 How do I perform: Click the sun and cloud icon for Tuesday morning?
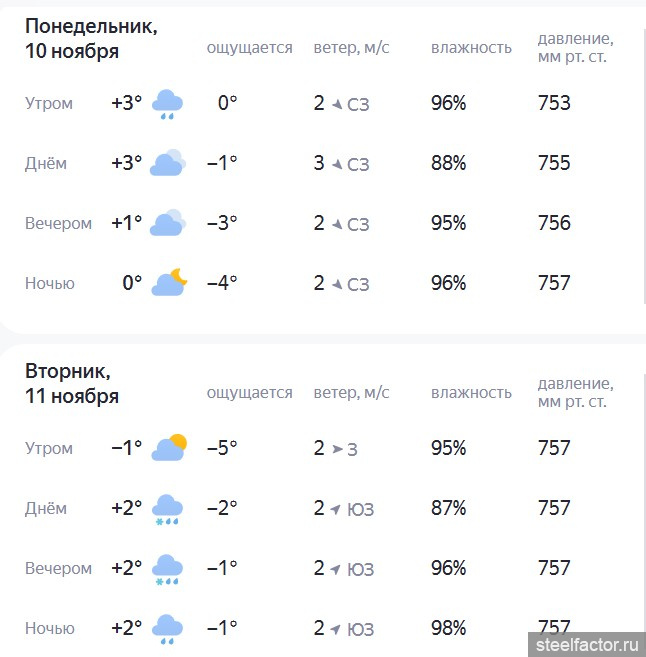[169, 448]
